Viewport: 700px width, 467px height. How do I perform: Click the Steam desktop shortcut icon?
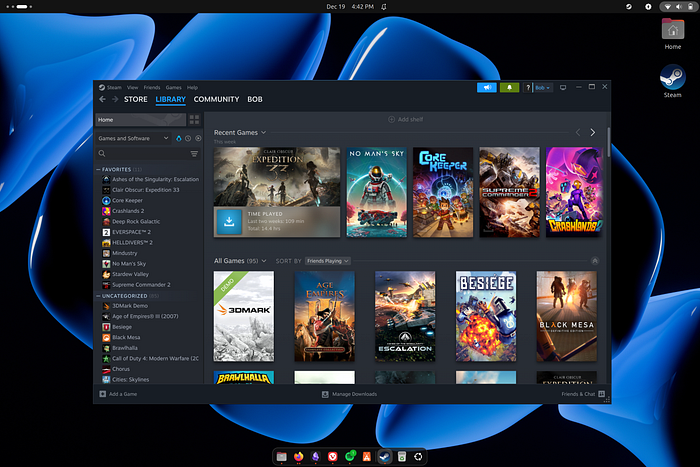click(672, 78)
